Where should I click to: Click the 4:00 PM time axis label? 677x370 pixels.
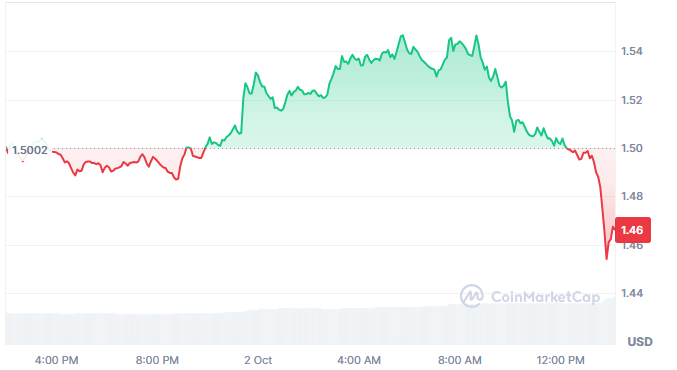[x=57, y=360]
